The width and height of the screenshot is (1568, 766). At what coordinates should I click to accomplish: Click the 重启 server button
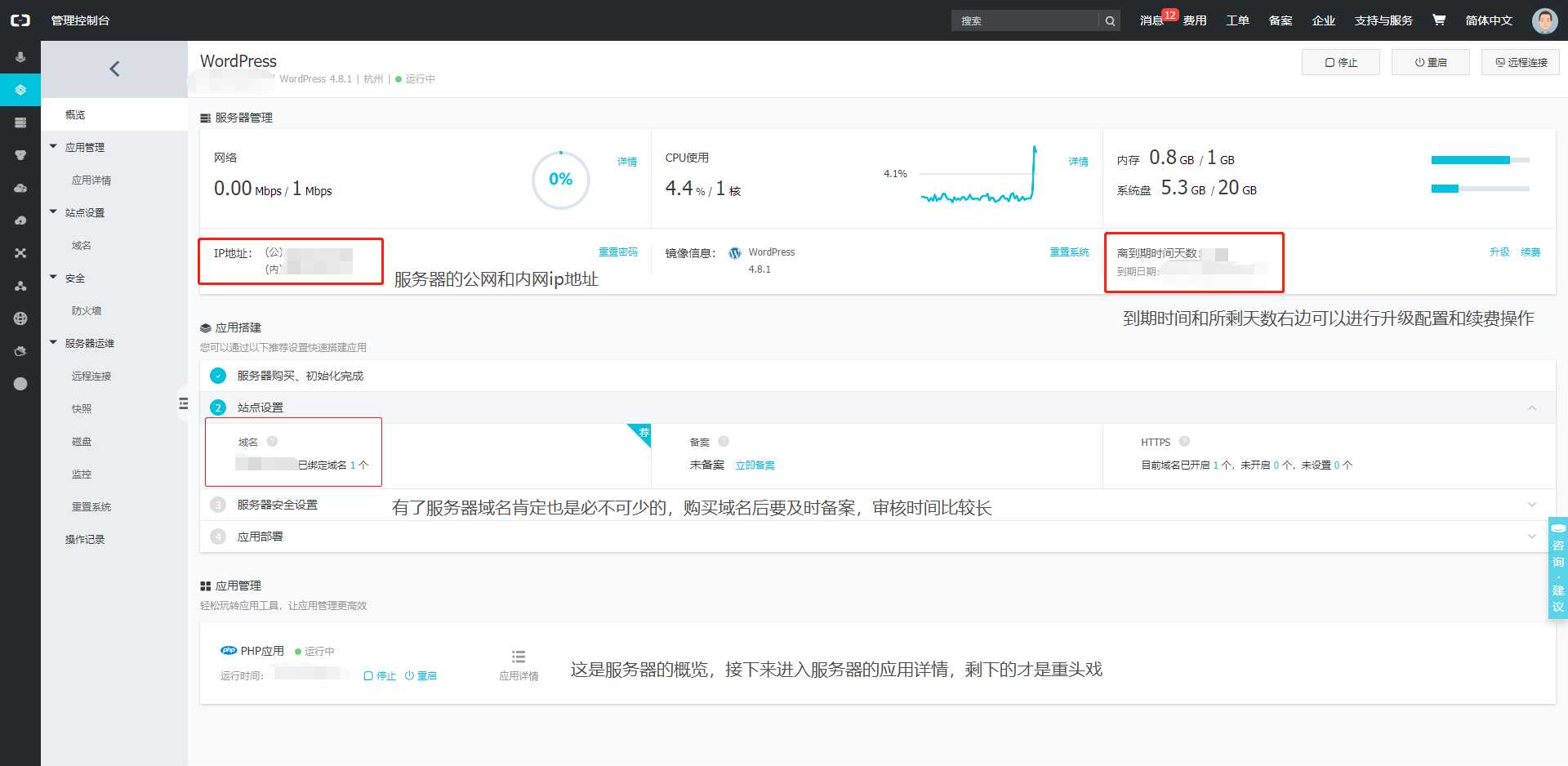tap(1431, 62)
